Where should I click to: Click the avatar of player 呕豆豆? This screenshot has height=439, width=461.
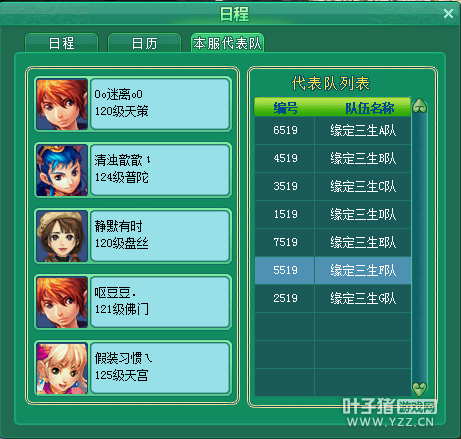pyautogui.click(x=62, y=302)
